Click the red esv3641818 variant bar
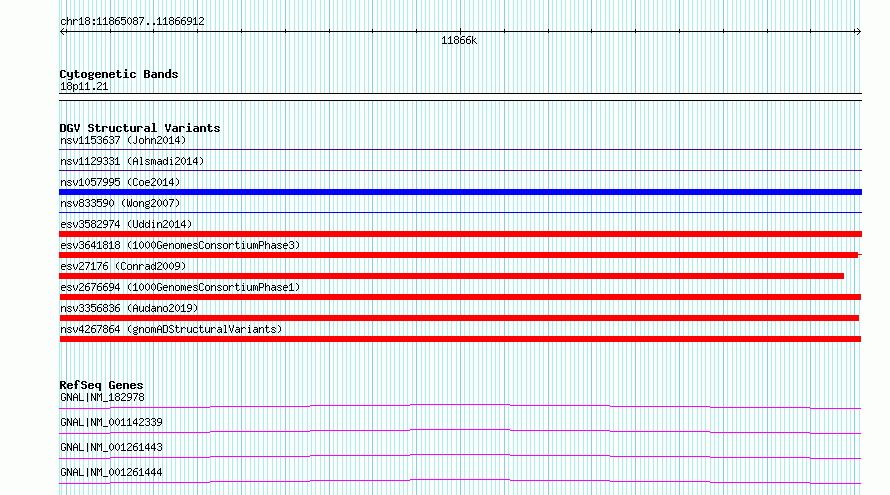The image size is (890, 495). click(x=459, y=255)
